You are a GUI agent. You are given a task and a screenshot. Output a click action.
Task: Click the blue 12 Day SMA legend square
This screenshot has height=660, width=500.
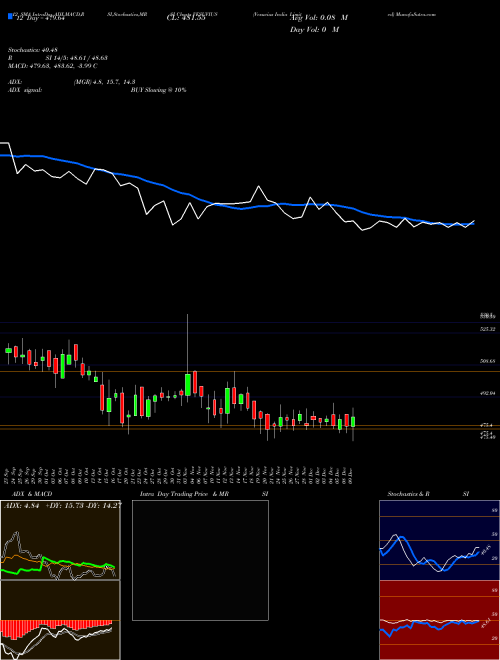pyautogui.click(x=10, y=16)
